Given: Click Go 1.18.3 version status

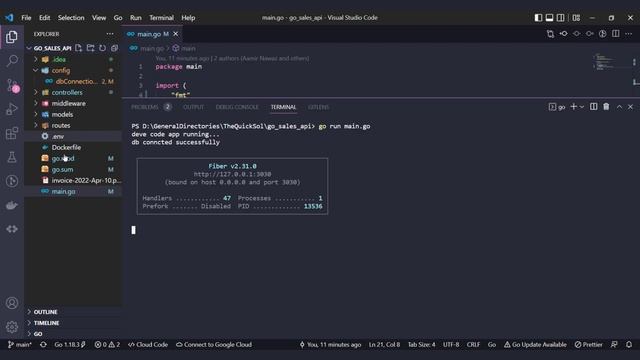Looking at the screenshot, I should point(70,344).
